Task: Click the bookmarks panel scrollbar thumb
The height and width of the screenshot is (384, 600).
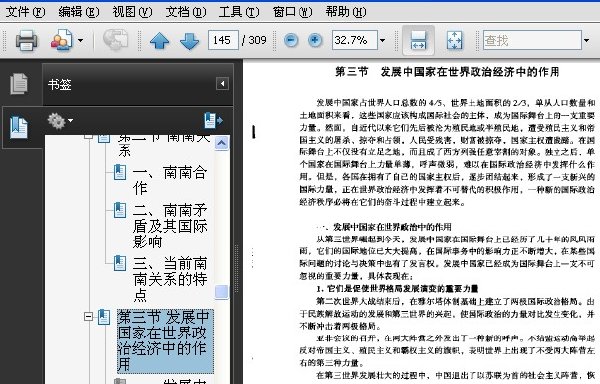Action: [222, 292]
